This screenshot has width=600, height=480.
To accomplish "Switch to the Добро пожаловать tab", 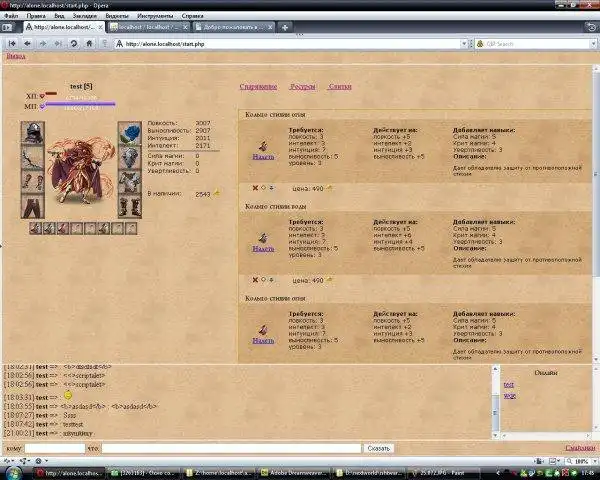I will pos(233,27).
